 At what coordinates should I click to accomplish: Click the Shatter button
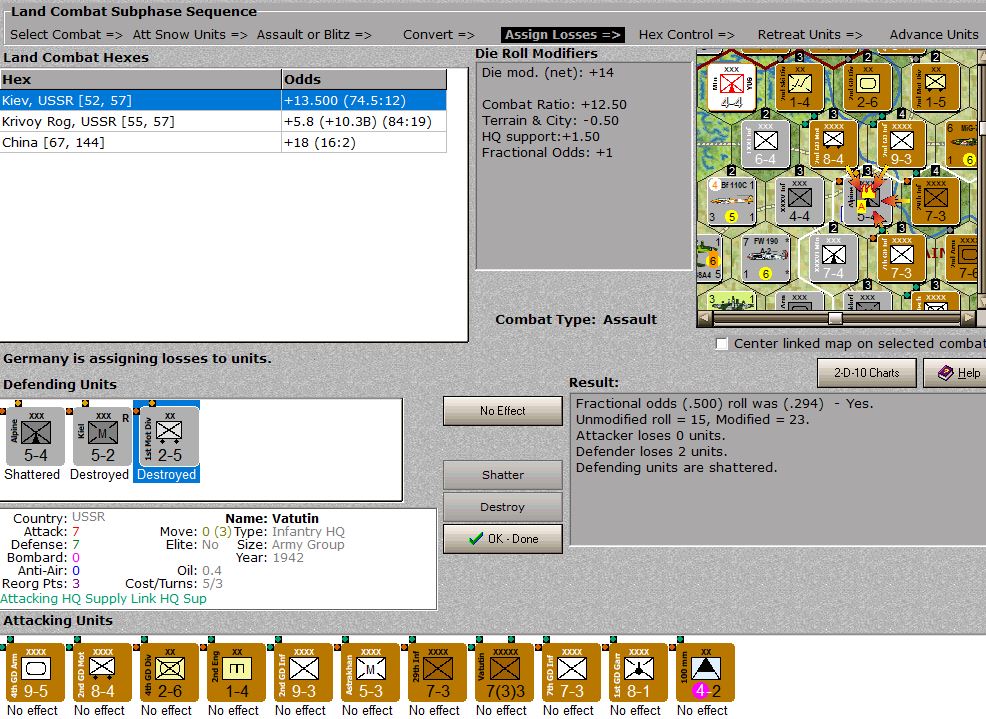coord(502,475)
